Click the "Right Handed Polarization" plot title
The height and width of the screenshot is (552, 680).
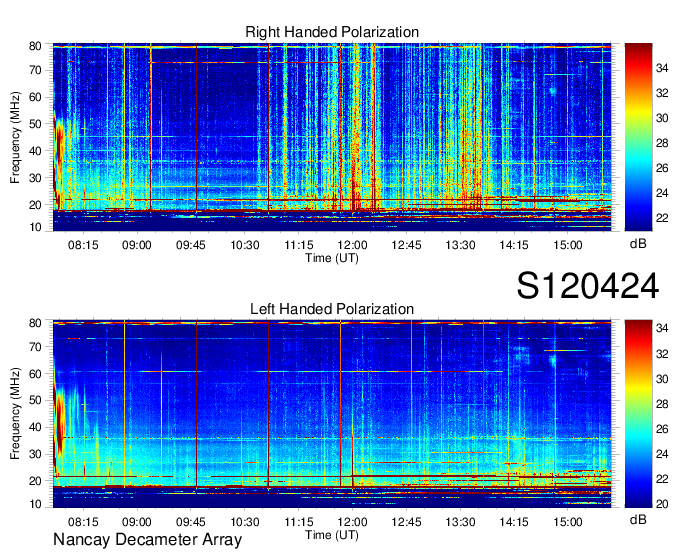coord(332,32)
